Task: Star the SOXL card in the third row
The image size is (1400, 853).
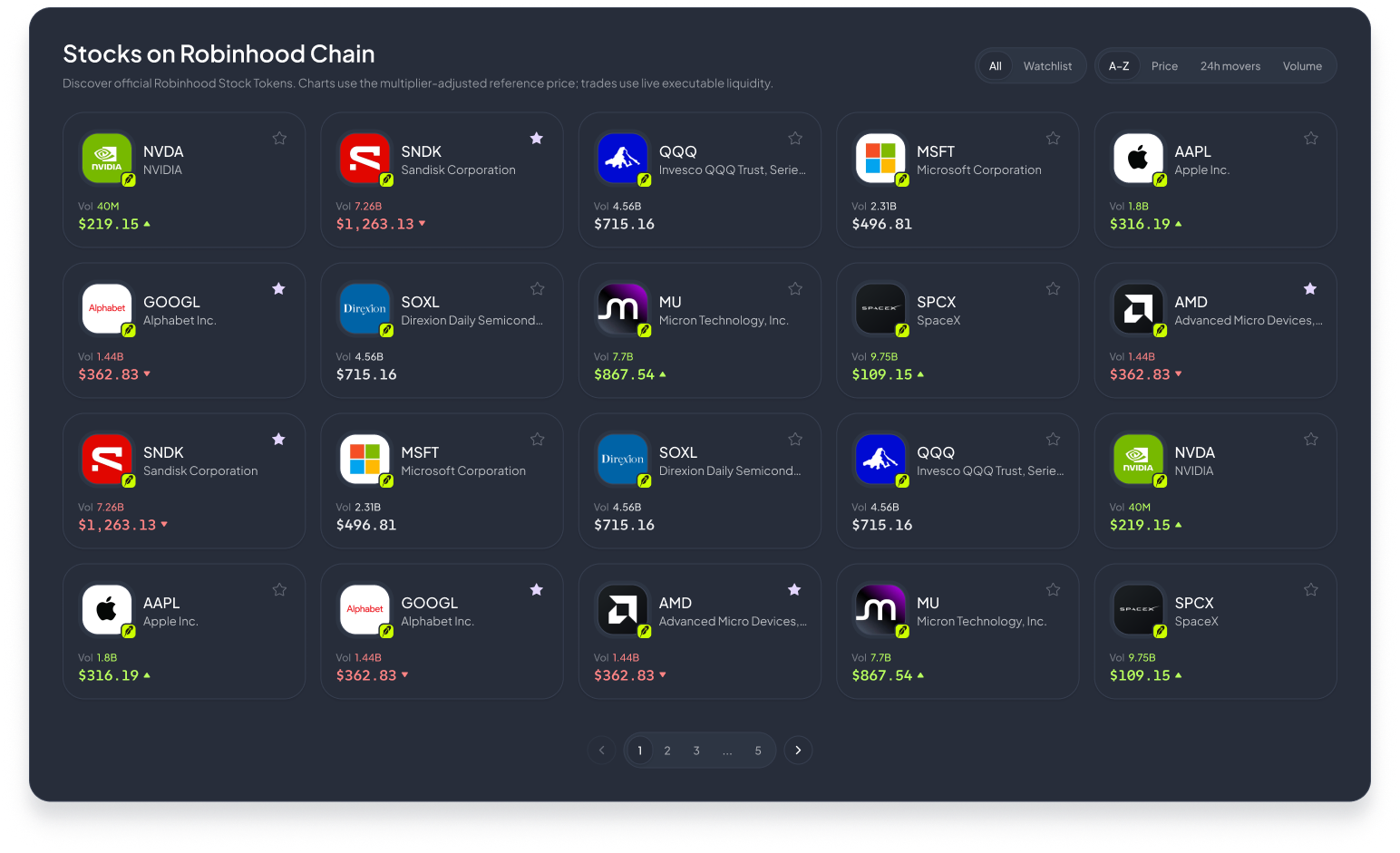Action: tap(795, 440)
